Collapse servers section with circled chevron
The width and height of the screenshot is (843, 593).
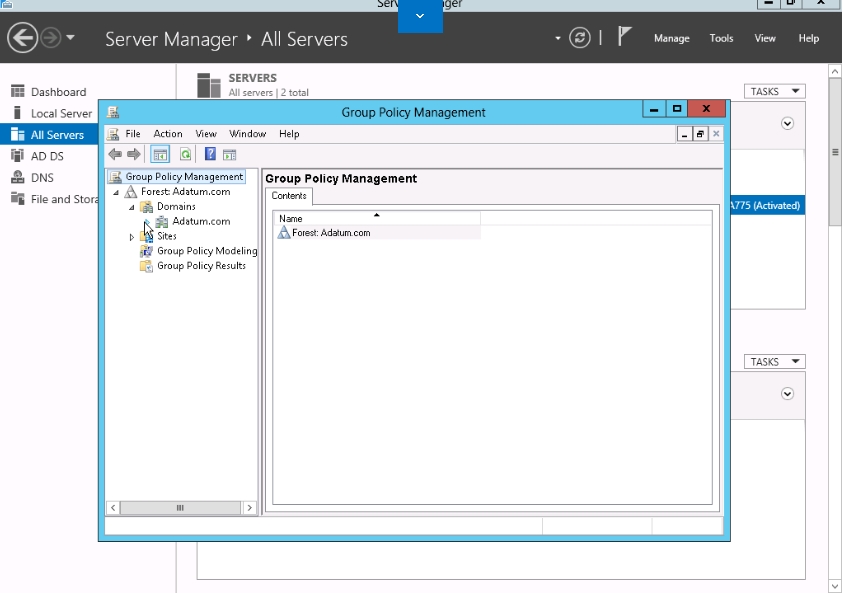(x=787, y=124)
